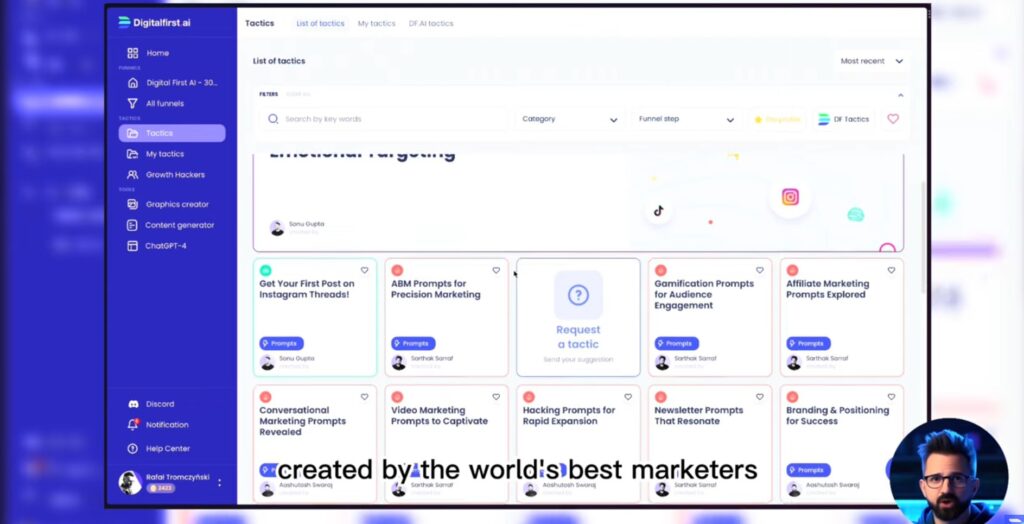Click Sarthak Sarraf author on ABM Prompts card
Image resolution: width=1024 pixels, height=524 pixels.
(x=432, y=358)
